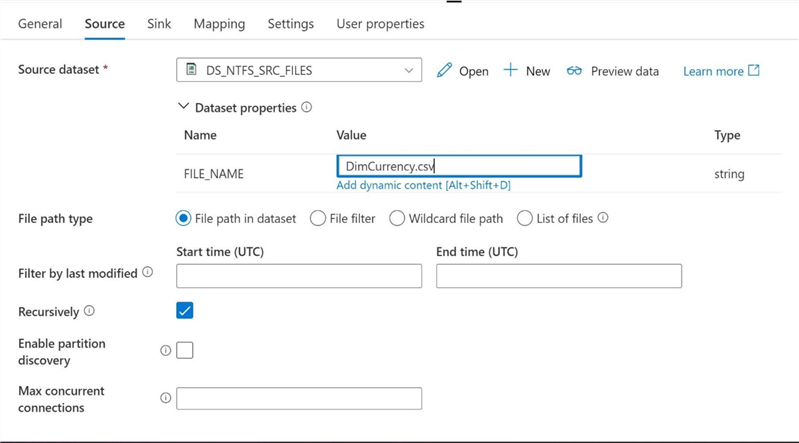This screenshot has width=799, height=443.
Task: Click the Learn more link
Action: 720,71
